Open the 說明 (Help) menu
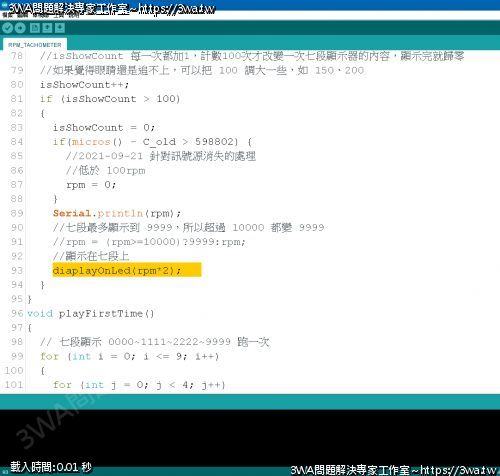 click(73, 15)
